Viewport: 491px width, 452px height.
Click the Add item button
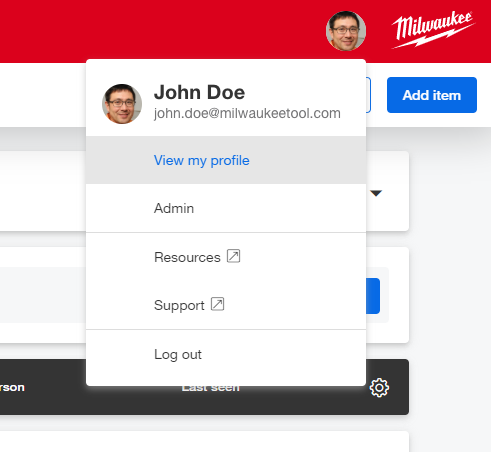[x=432, y=95]
